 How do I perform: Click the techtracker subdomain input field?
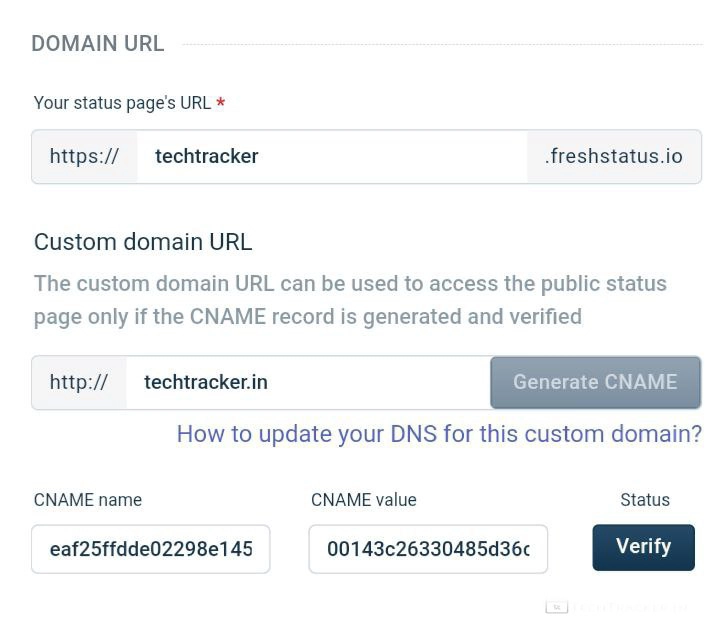tap(330, 157)
